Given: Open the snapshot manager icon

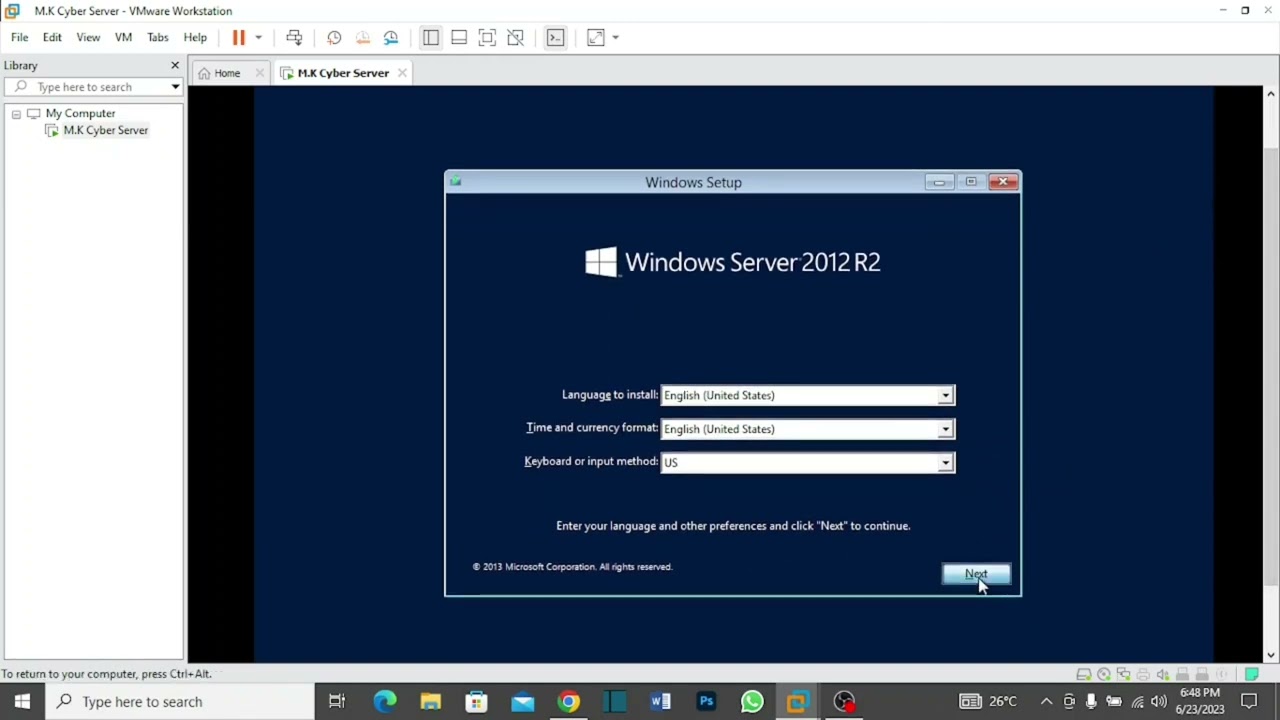Looking at the screenshot, I should pos(391,37).
